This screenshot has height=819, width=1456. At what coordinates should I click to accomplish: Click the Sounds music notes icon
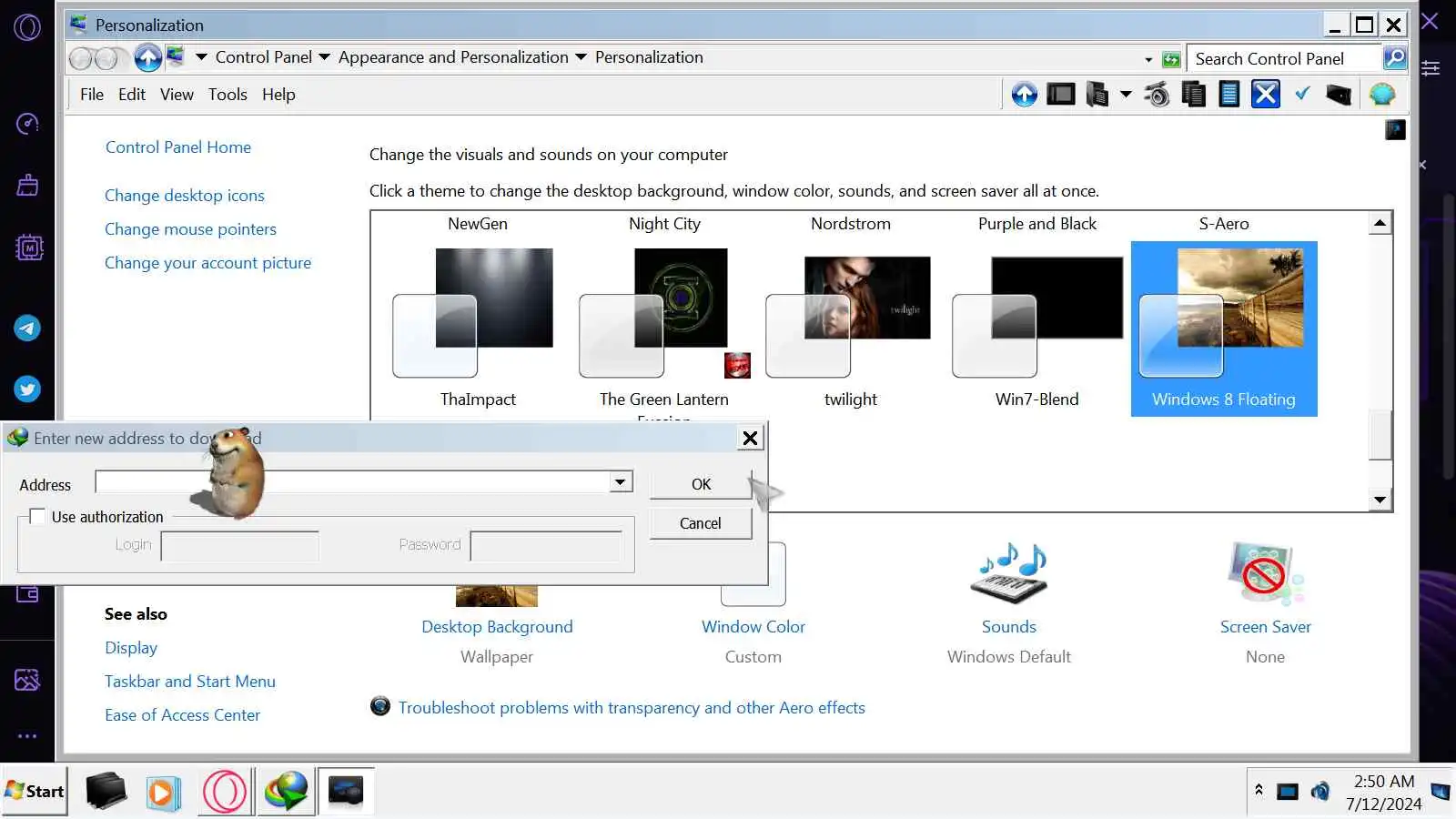click(1009, 573)
